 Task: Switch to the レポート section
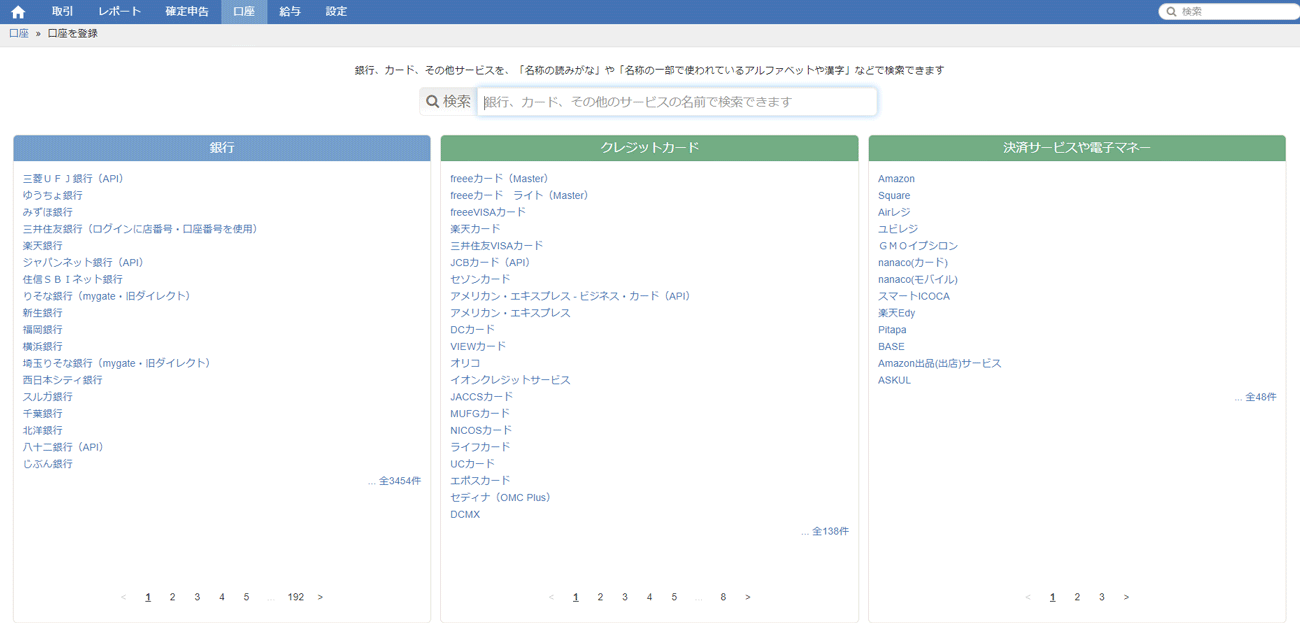pyautogui.click(x=119, y=11)
